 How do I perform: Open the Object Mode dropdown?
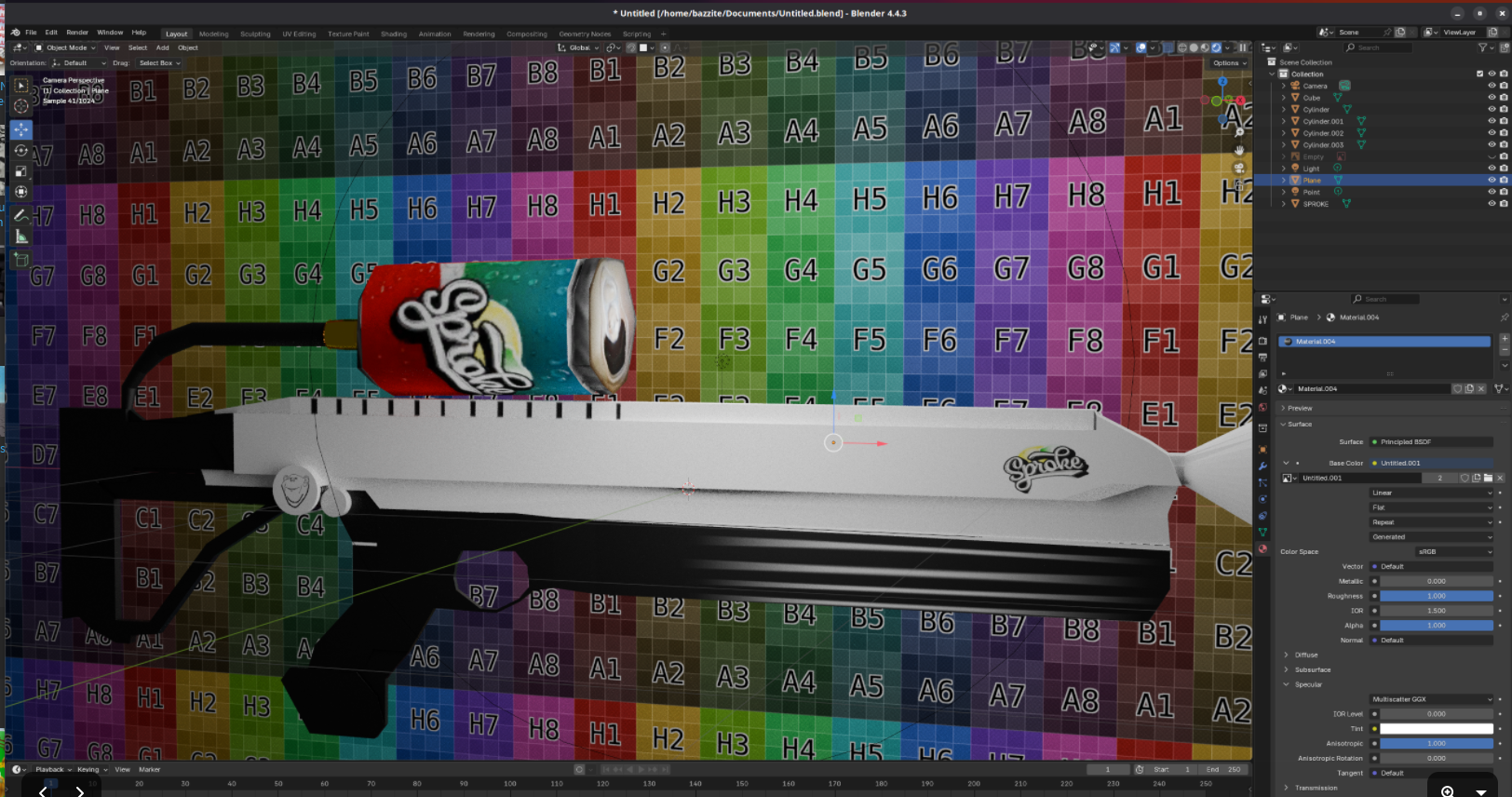point(65,47)
